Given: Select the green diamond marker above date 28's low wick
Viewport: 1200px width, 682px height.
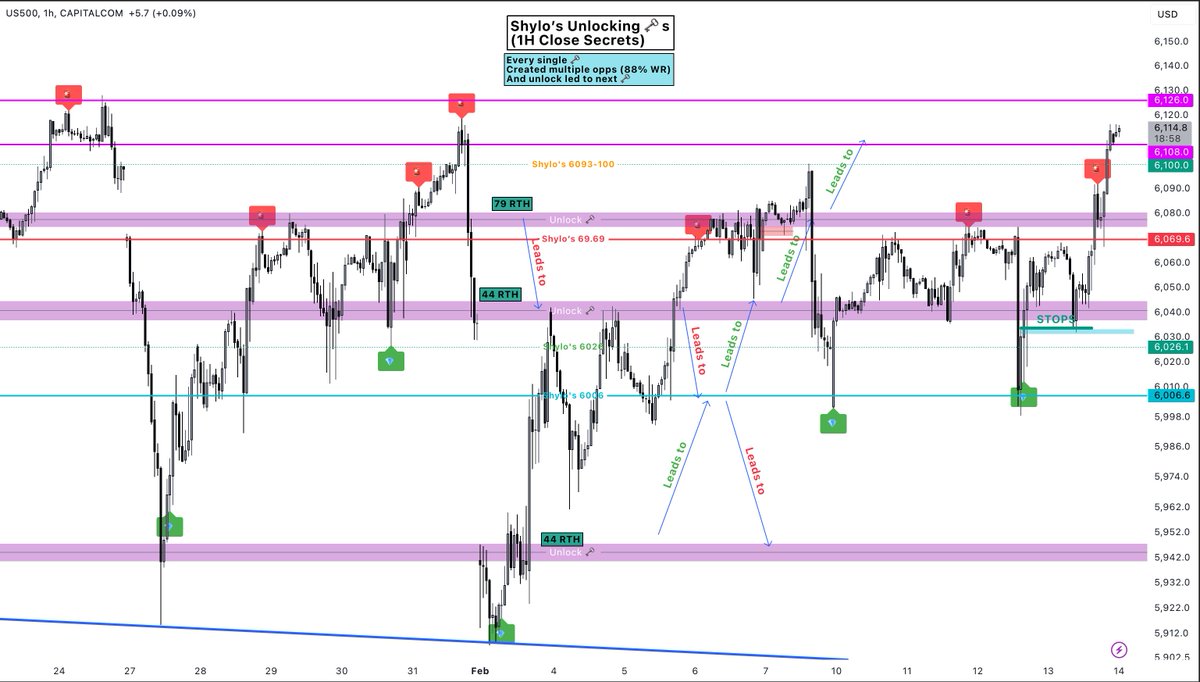Looking at the screenshot, I should pos(170,525).
